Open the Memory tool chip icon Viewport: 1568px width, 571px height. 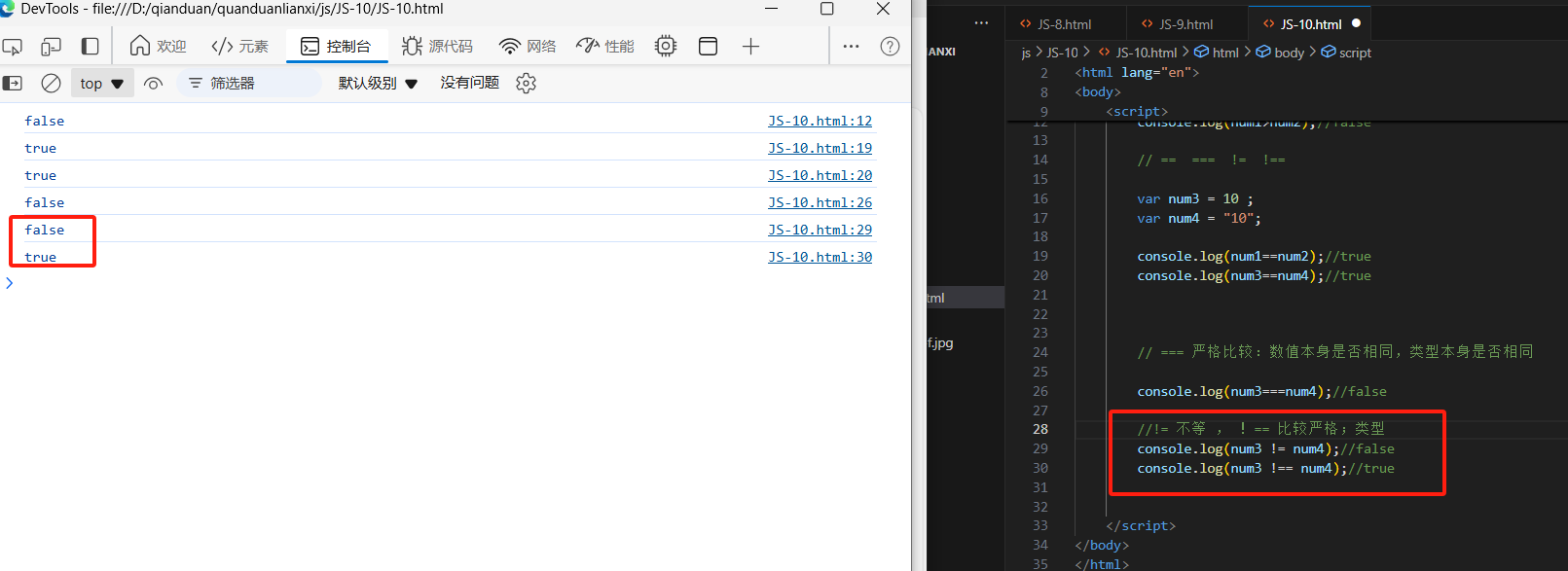click(x=666, y=47)
